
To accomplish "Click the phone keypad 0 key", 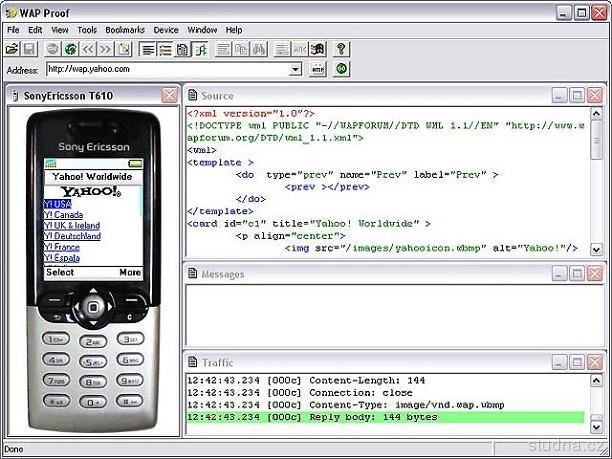I will (x=93, y=402).
